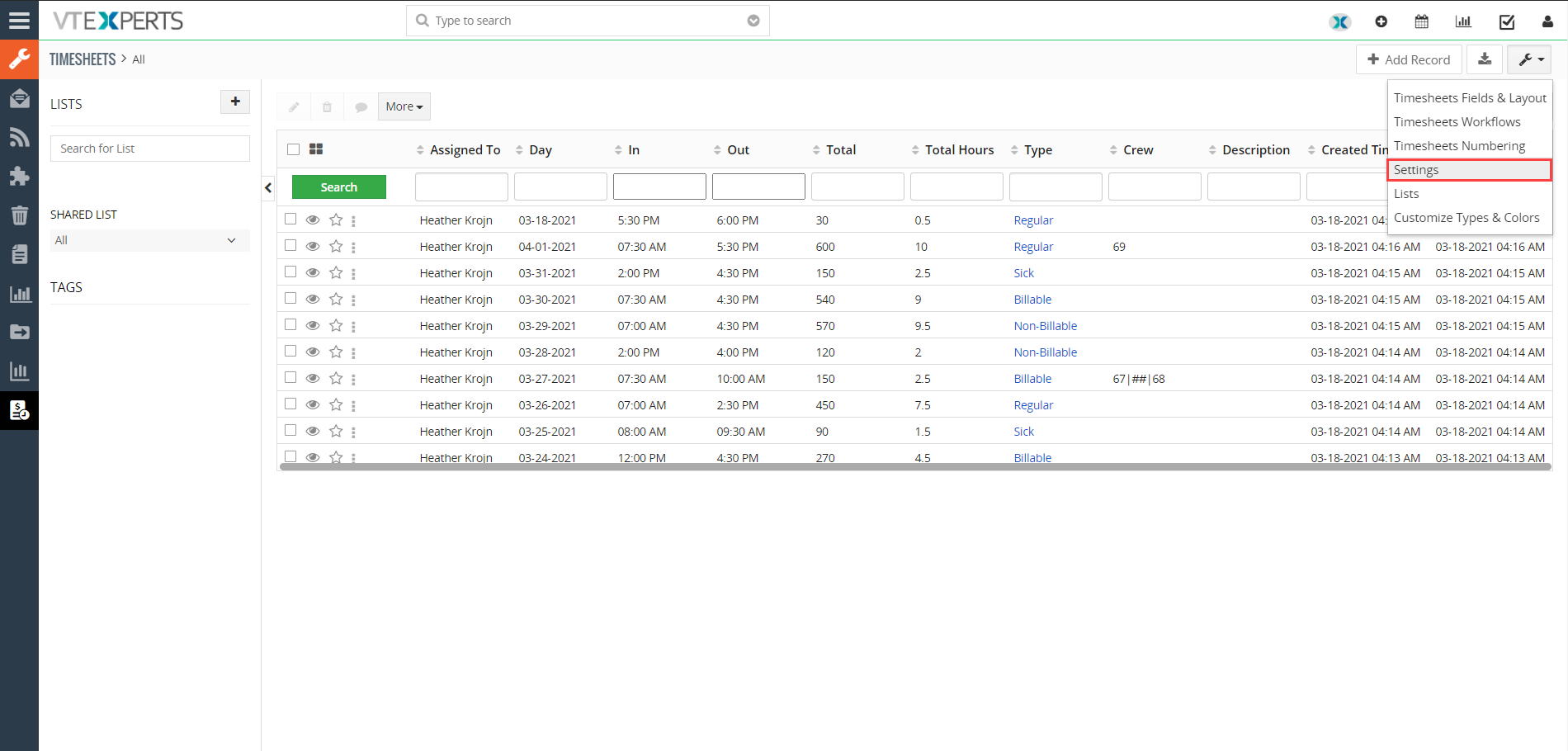Open the recycle bin sidebar icon
Screen dimensions: 1568x751
[x=19, y=215]
